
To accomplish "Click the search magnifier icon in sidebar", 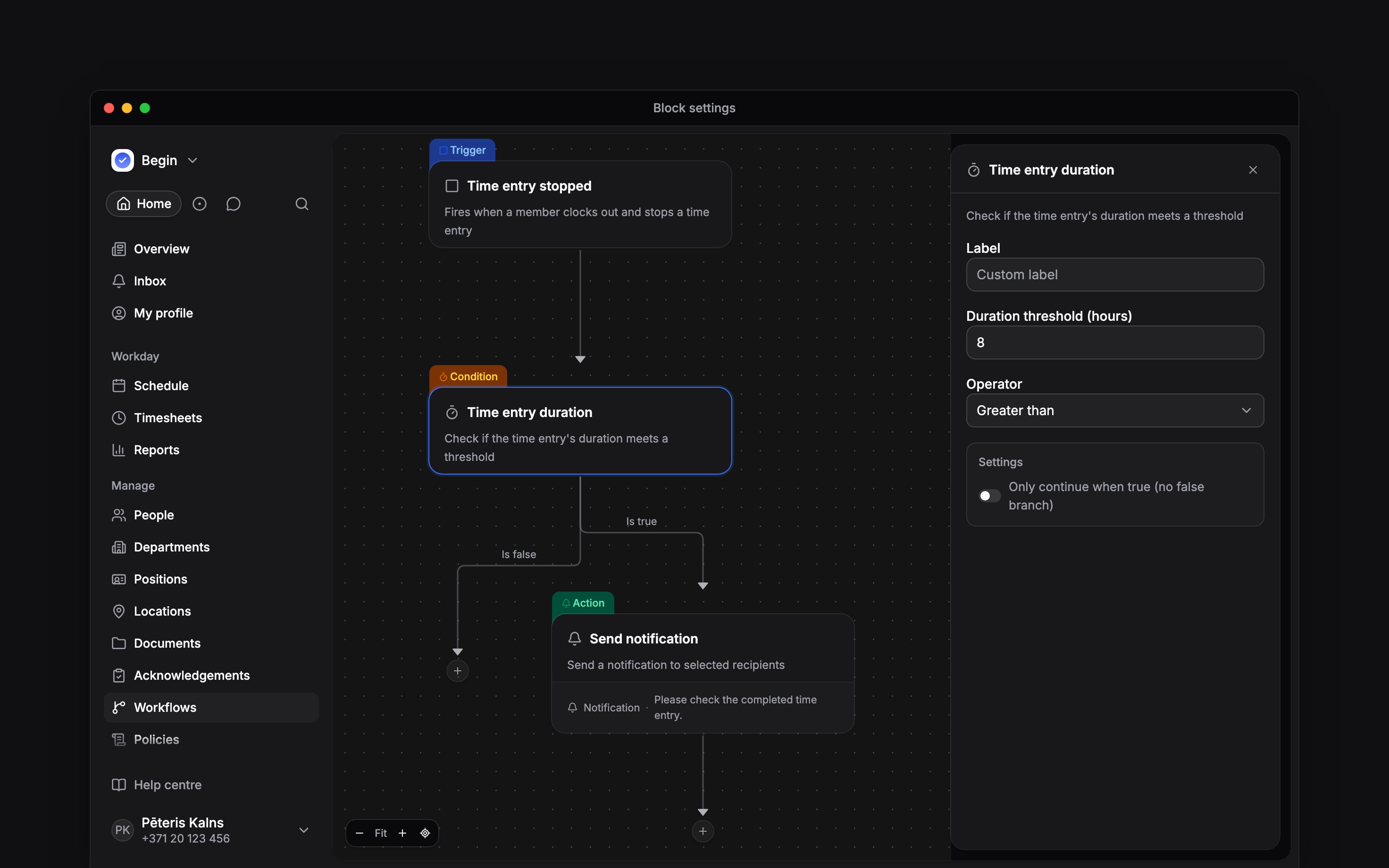I will tap(302, 204).
